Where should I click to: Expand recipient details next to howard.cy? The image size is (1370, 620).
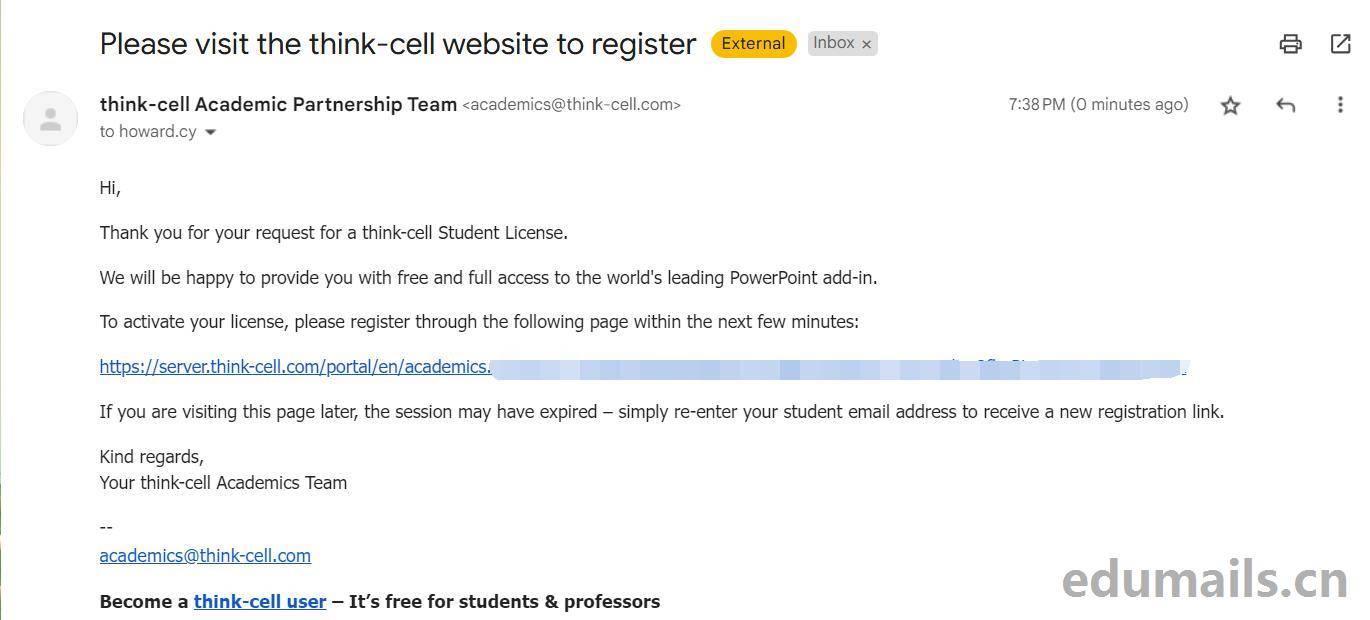[x=210, y=132]
